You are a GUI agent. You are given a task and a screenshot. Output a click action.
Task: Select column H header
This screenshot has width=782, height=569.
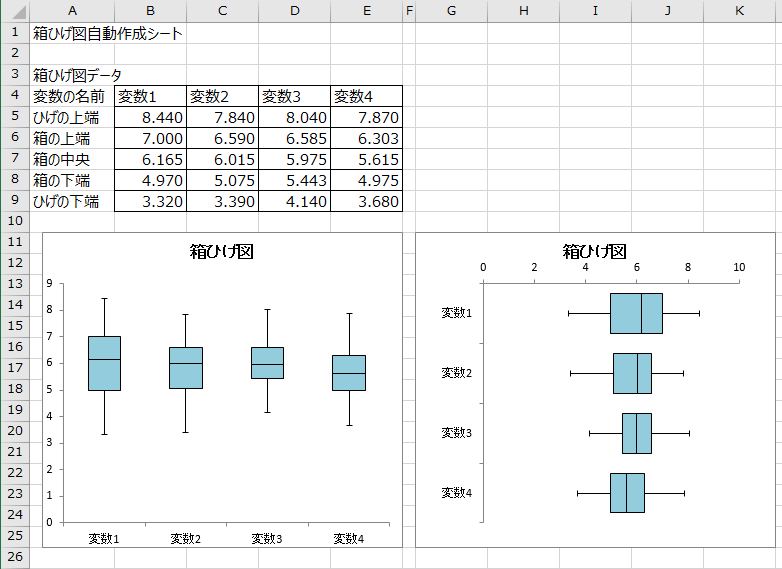click(524, 11)
